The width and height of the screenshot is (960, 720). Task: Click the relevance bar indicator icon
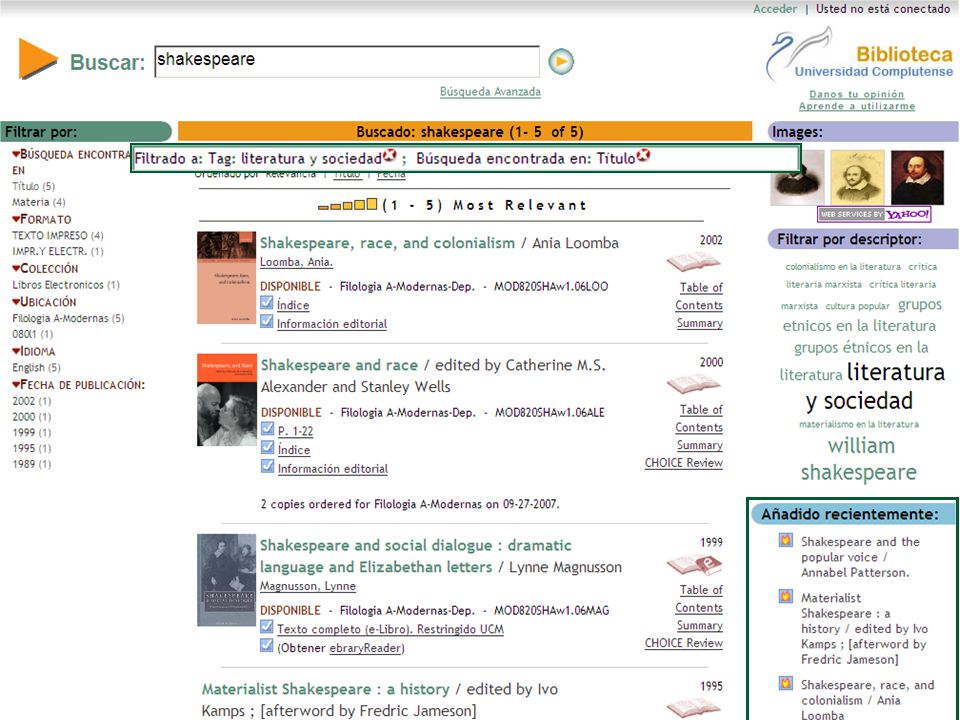348,204
